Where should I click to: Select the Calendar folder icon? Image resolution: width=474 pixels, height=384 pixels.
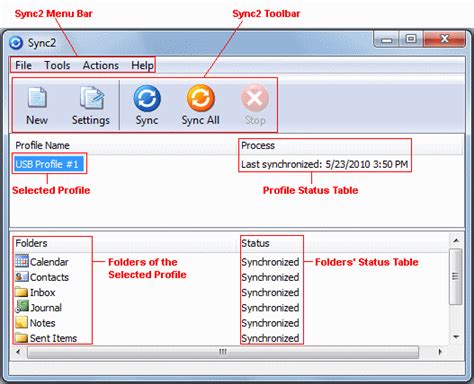pos(22,261)
